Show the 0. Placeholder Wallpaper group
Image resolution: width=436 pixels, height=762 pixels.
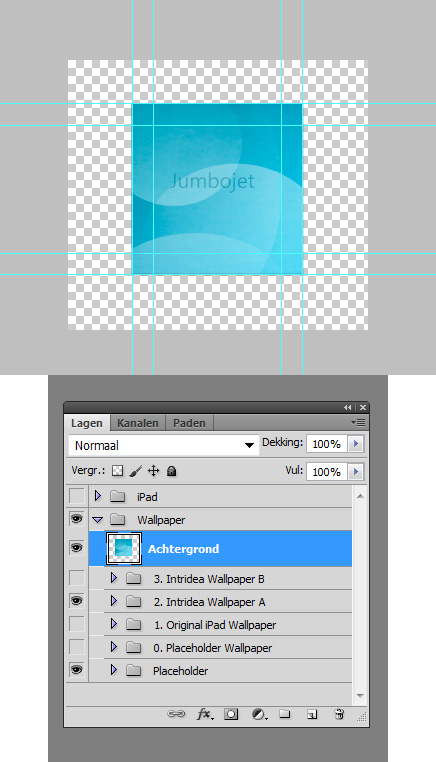pyautogui.click(x=77, y=647)
